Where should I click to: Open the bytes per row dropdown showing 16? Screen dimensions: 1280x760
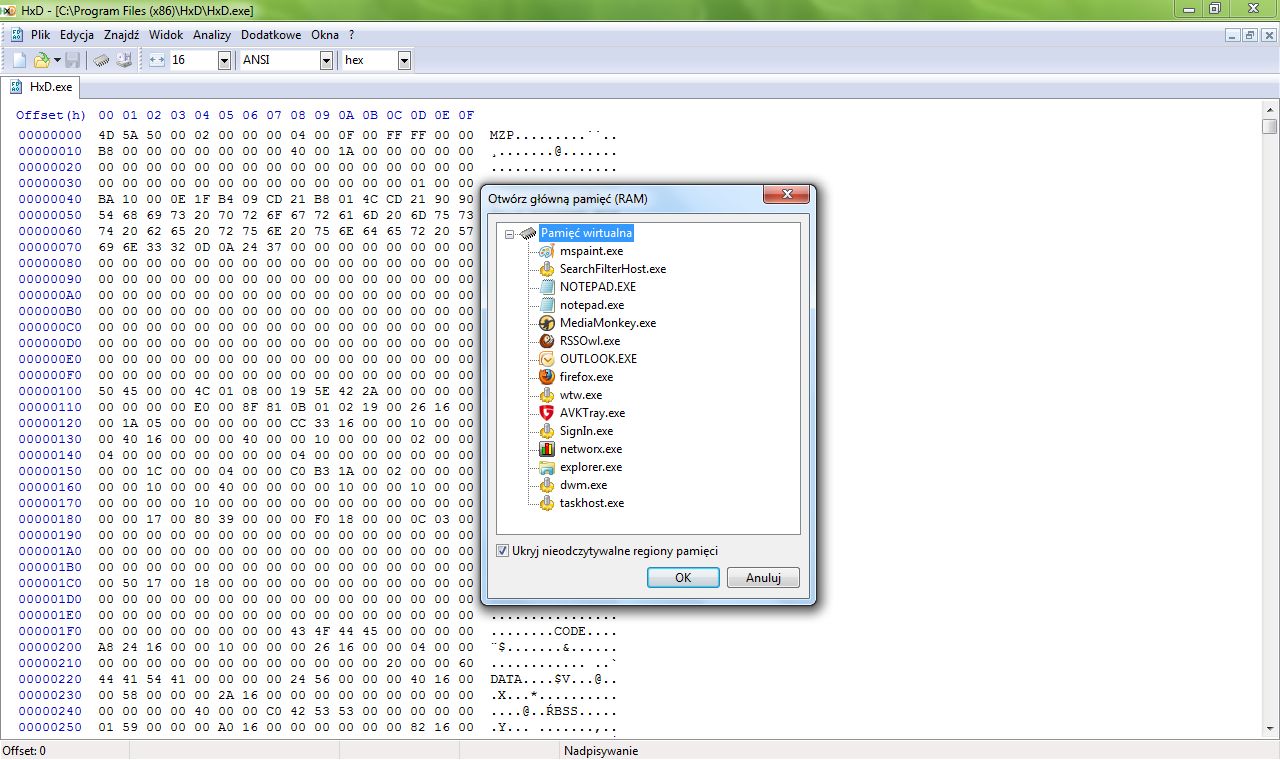coord(224,60)
